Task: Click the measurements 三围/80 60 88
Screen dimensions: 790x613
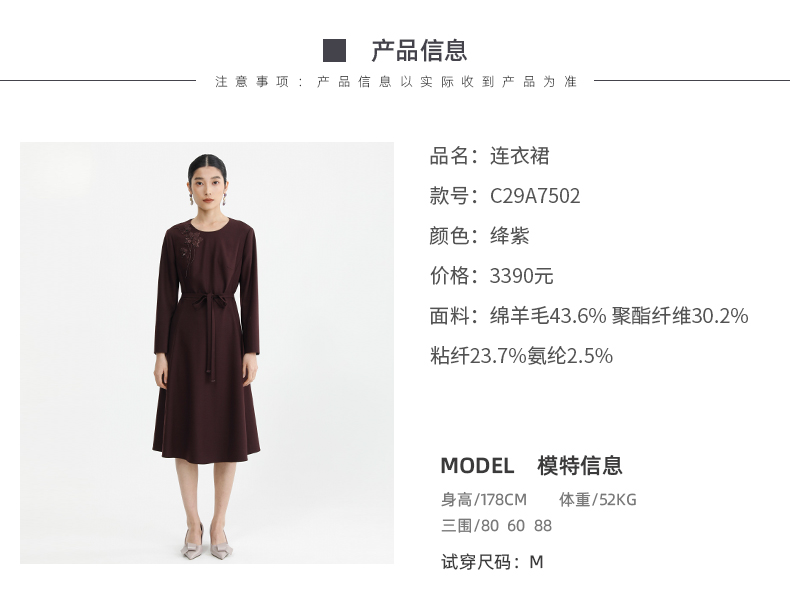Action: tap(497, 526)
